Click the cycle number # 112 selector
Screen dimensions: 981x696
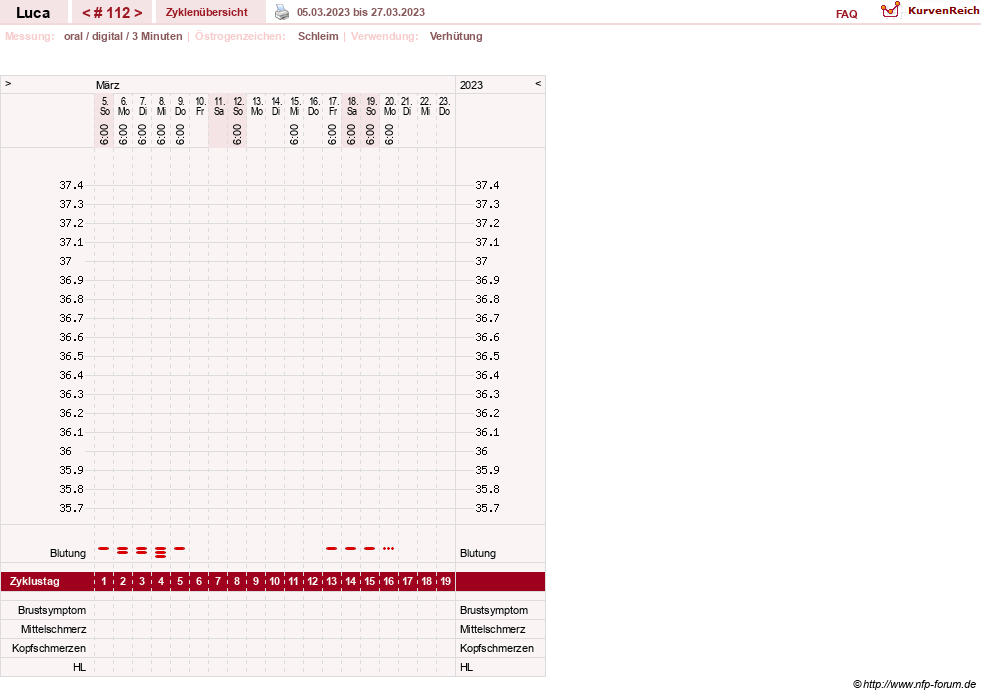(x=112, y=13)
